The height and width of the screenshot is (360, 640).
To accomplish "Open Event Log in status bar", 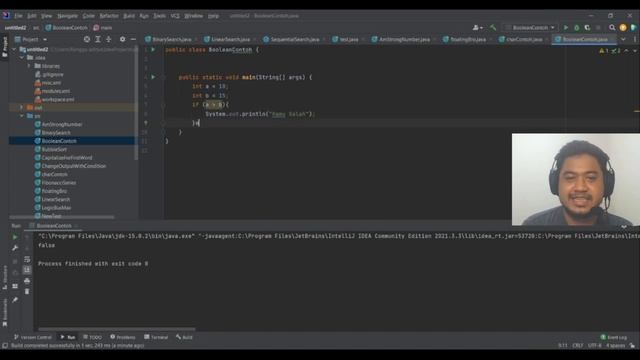I will 613,337.
